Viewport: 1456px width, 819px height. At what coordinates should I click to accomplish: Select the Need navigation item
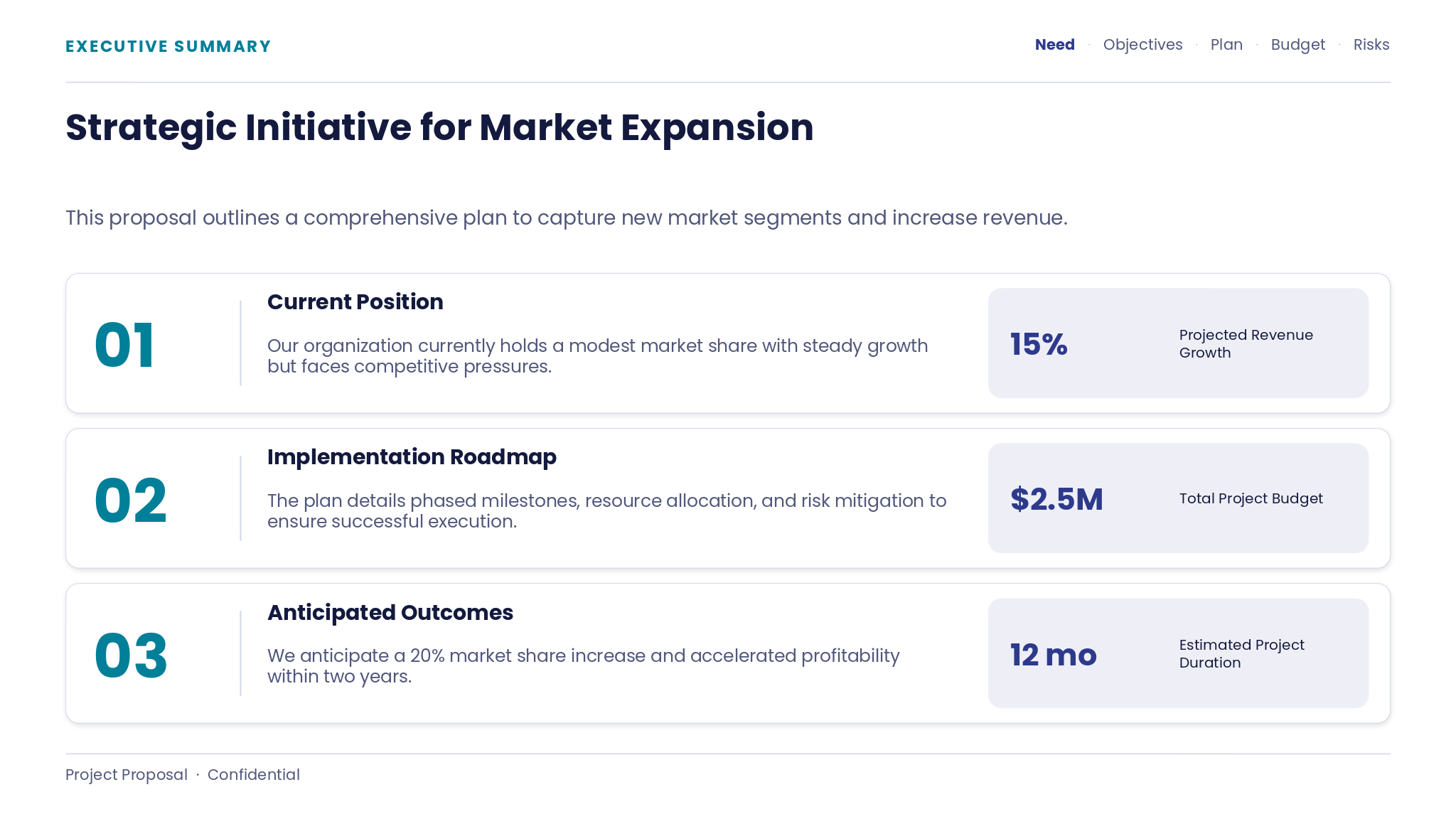point(1054,45)
